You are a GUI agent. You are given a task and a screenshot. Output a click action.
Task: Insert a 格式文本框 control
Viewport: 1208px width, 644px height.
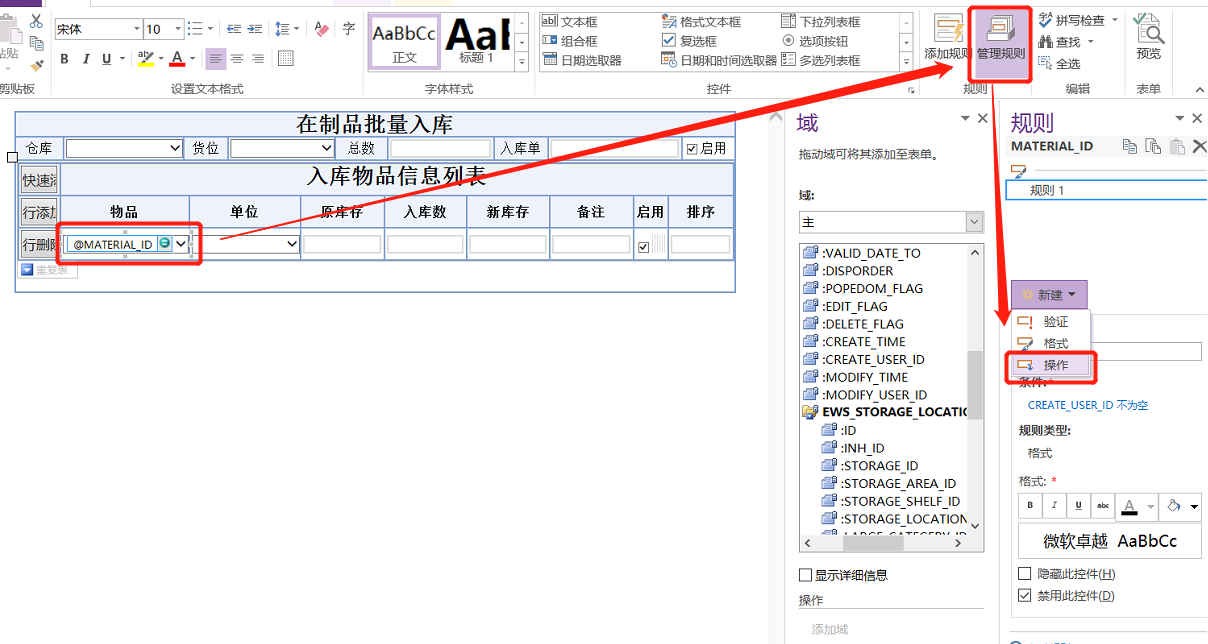coord(702,21)
